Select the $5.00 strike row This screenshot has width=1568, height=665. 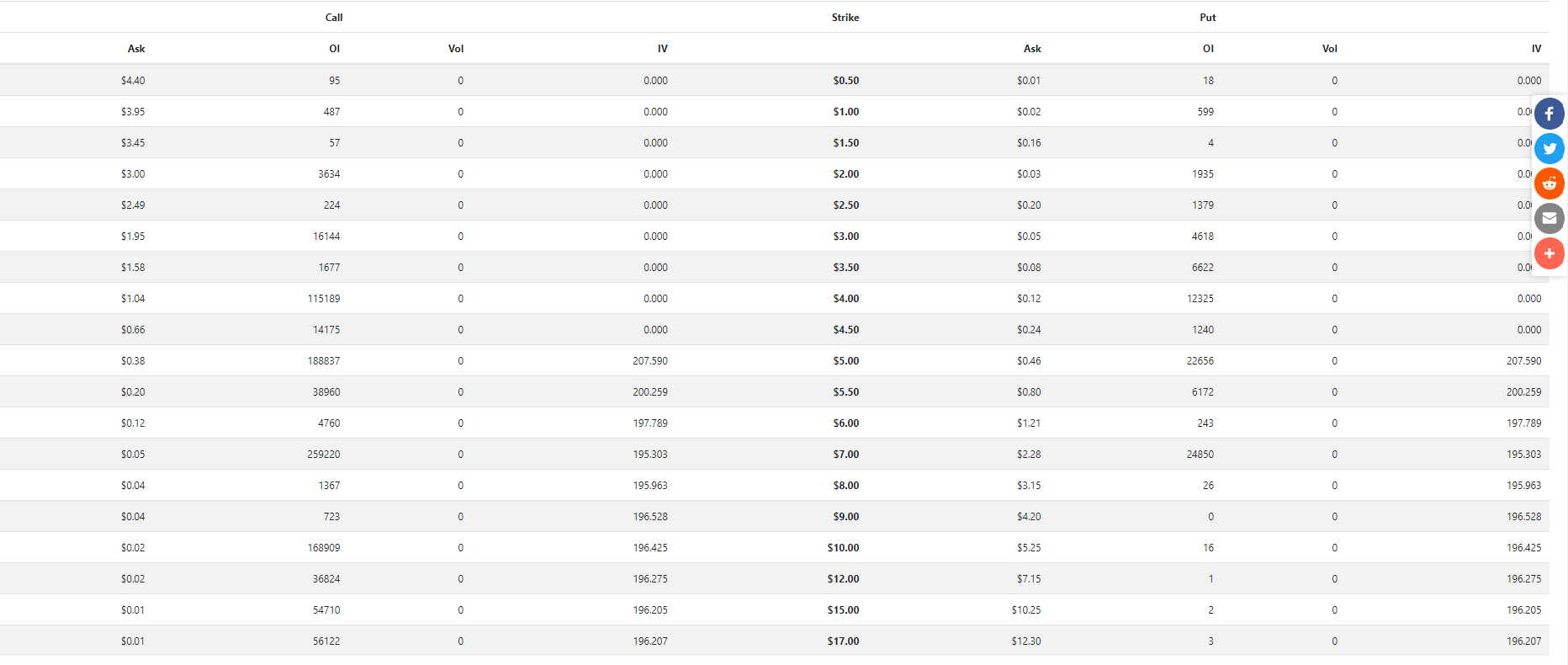coord(775,360)
